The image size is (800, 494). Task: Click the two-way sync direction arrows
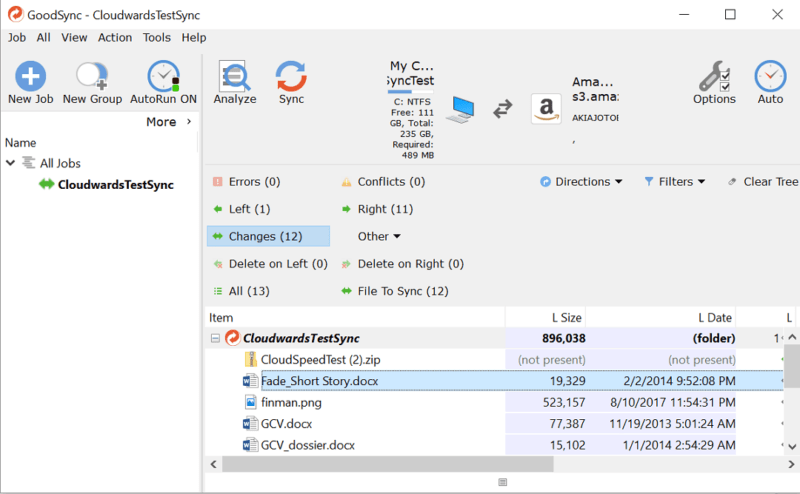point(503,109)
